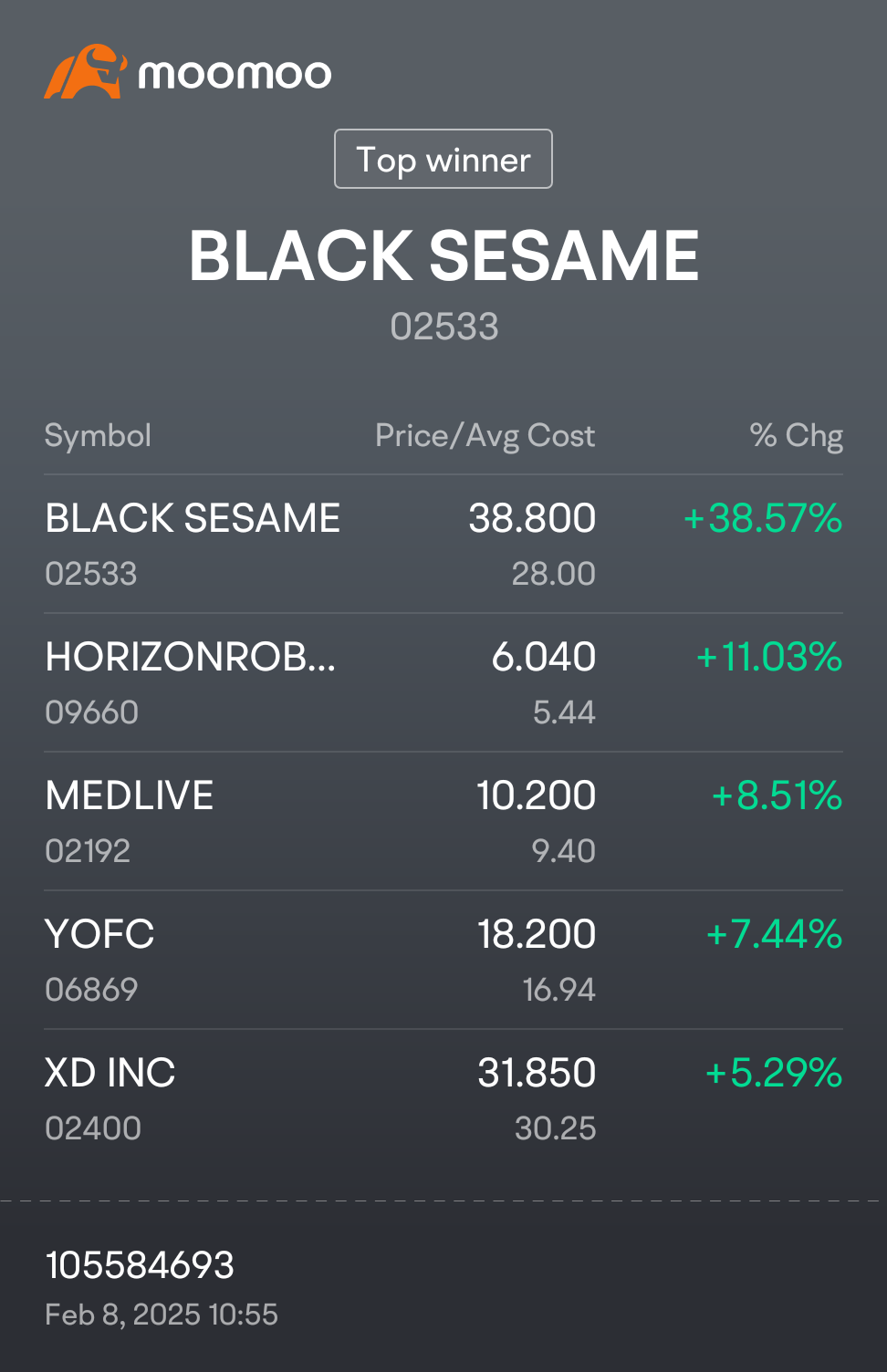The image size is (887, 1372).
Task: Click the +7.44% change value
Action: click(774, 934)
